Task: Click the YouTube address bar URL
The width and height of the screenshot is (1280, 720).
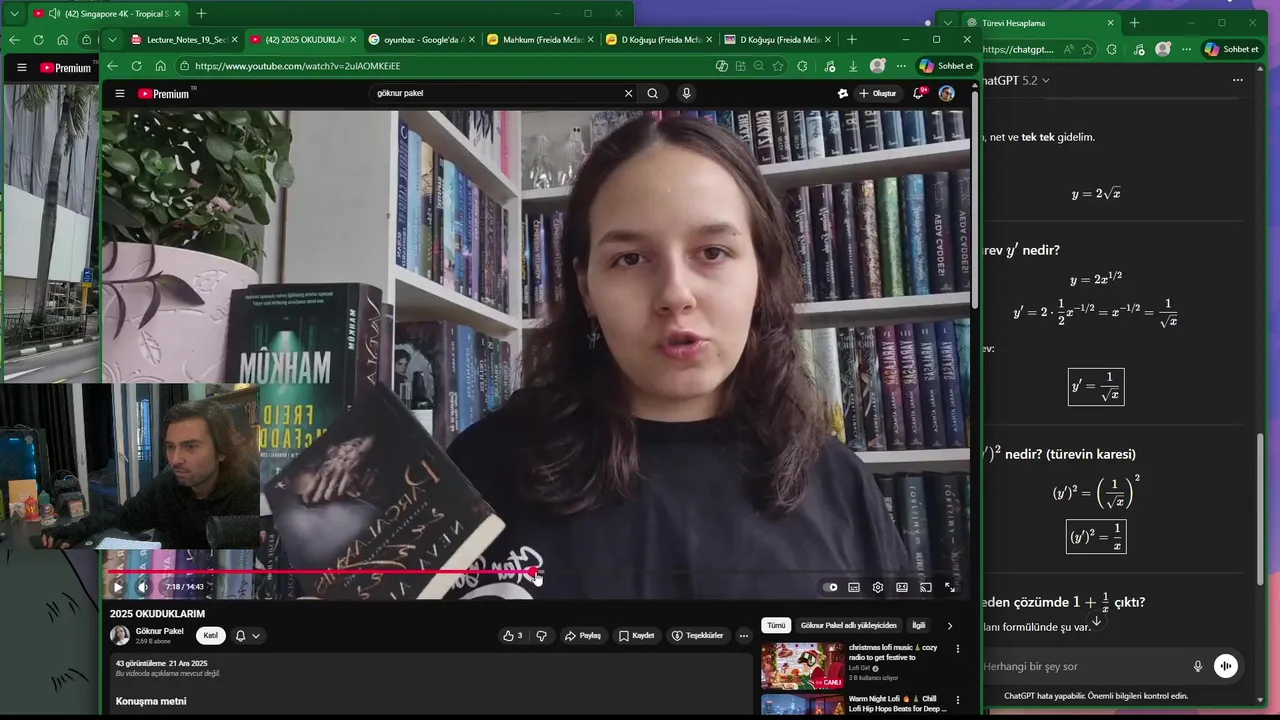Action: coord(297,66)
